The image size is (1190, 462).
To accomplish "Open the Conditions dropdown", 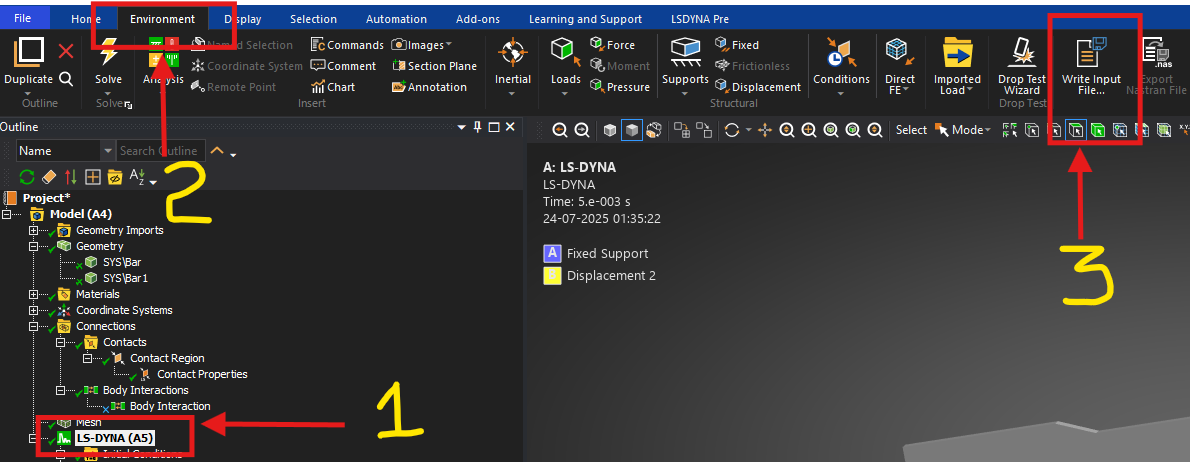I will pyautogui.click(x=841, y=93).
